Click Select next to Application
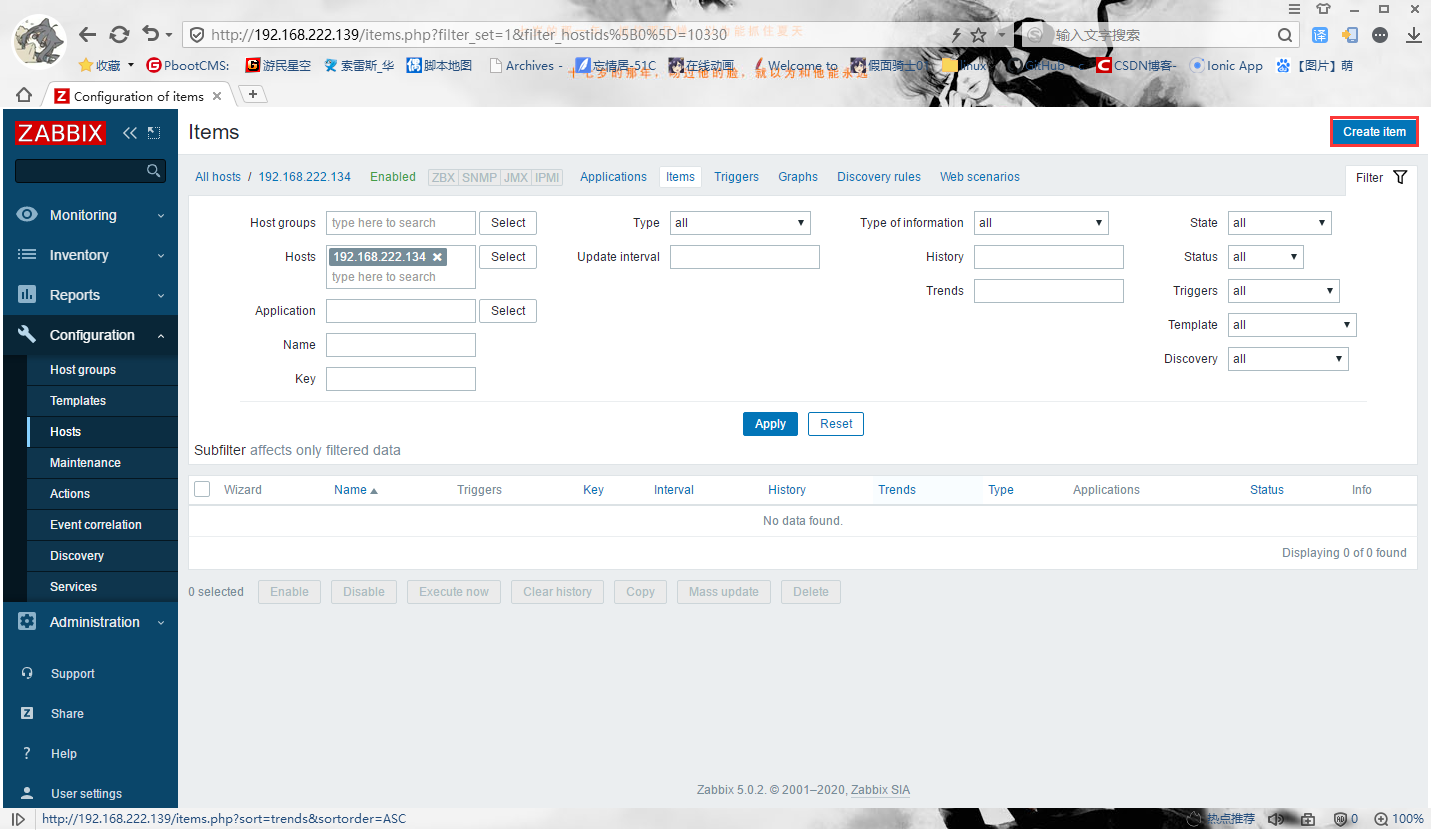 tap(508, 311)
